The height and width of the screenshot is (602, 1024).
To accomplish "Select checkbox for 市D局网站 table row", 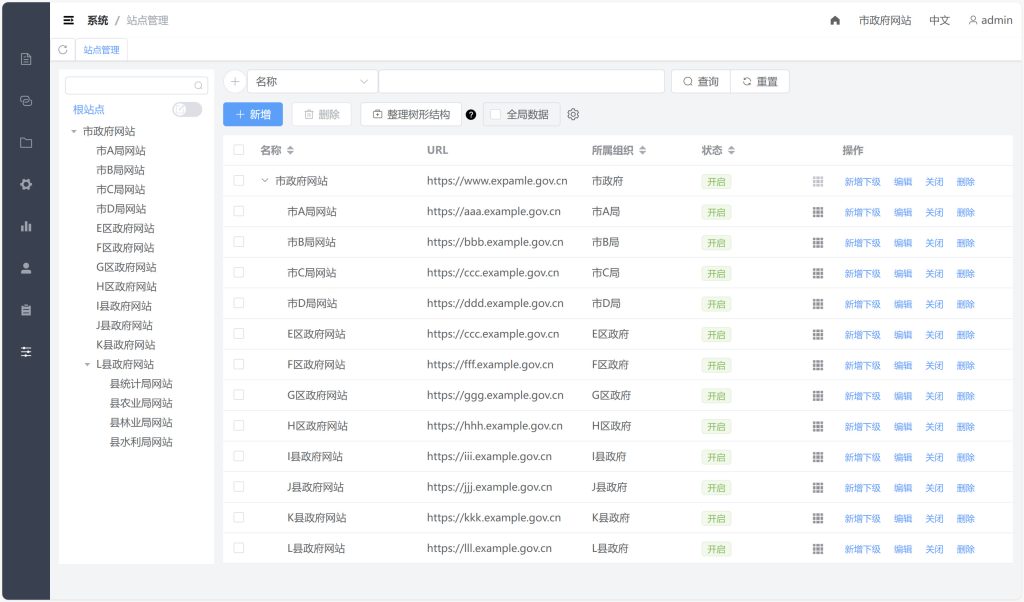I will (239, 303).
